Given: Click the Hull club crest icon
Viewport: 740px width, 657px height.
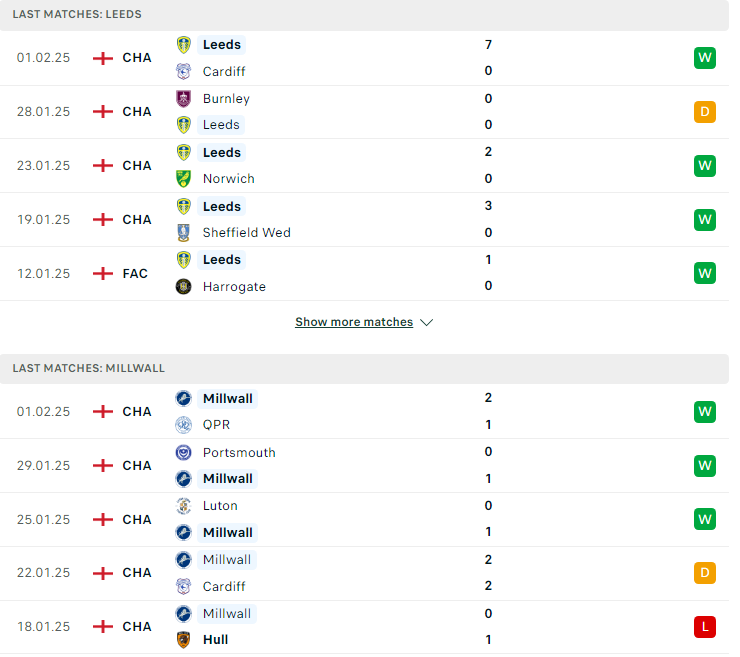Looking at the screenshot, I should (x=184, y=640).
